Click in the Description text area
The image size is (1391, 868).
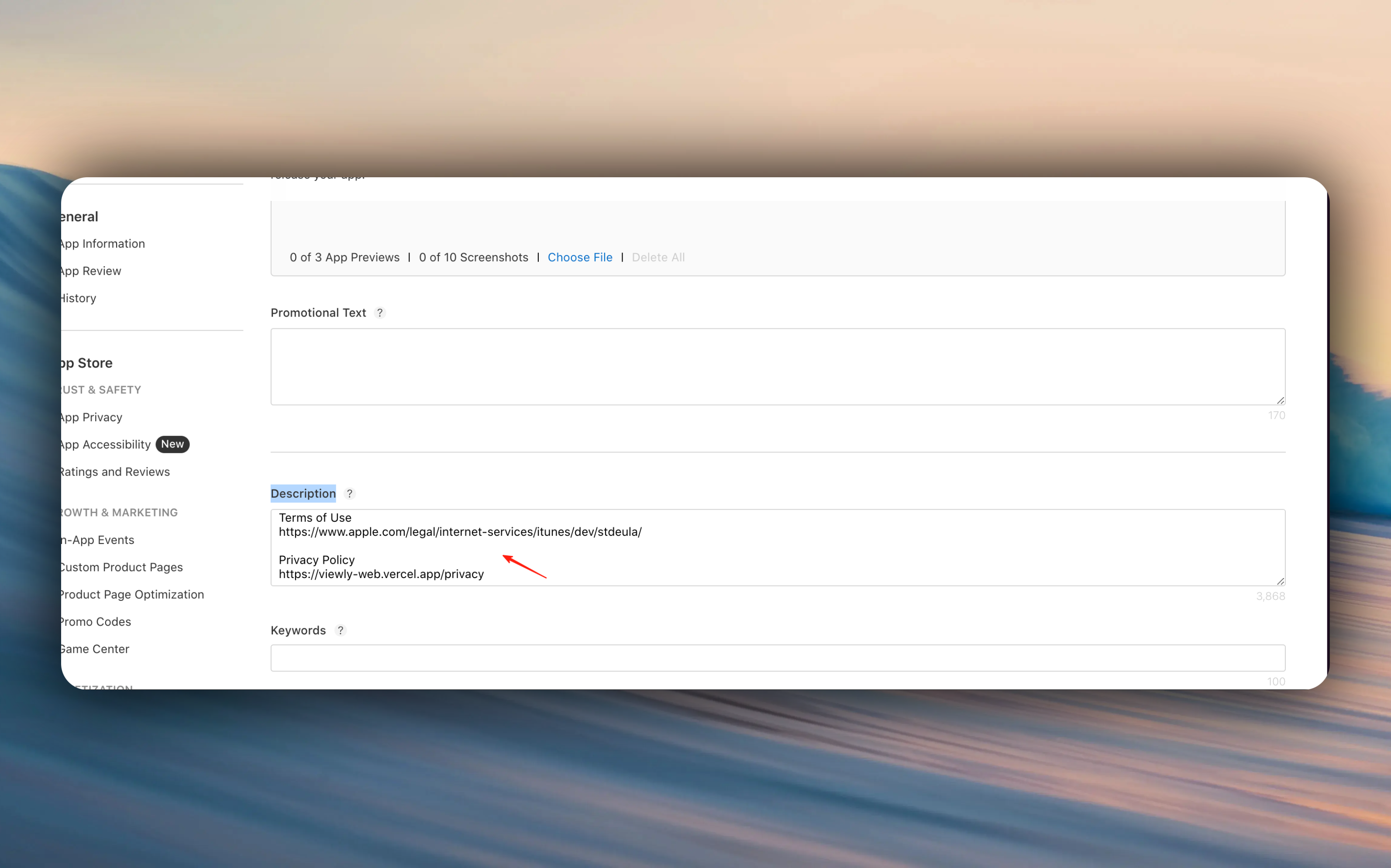[x=861, y=548]
